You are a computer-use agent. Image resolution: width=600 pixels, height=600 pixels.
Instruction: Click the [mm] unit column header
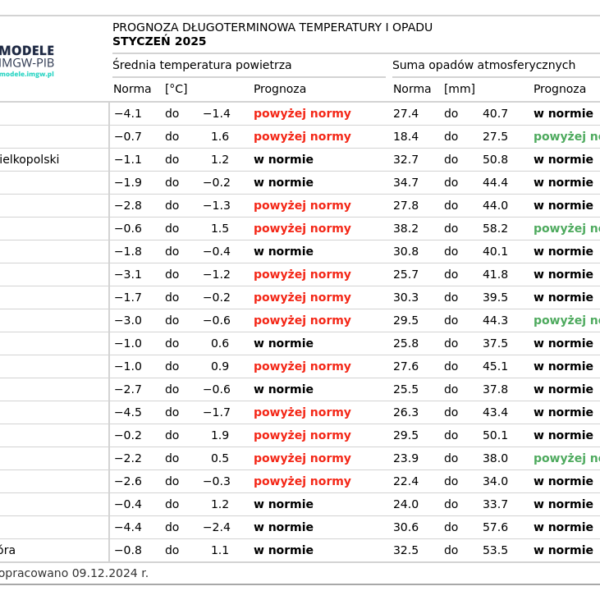point(459,89)
